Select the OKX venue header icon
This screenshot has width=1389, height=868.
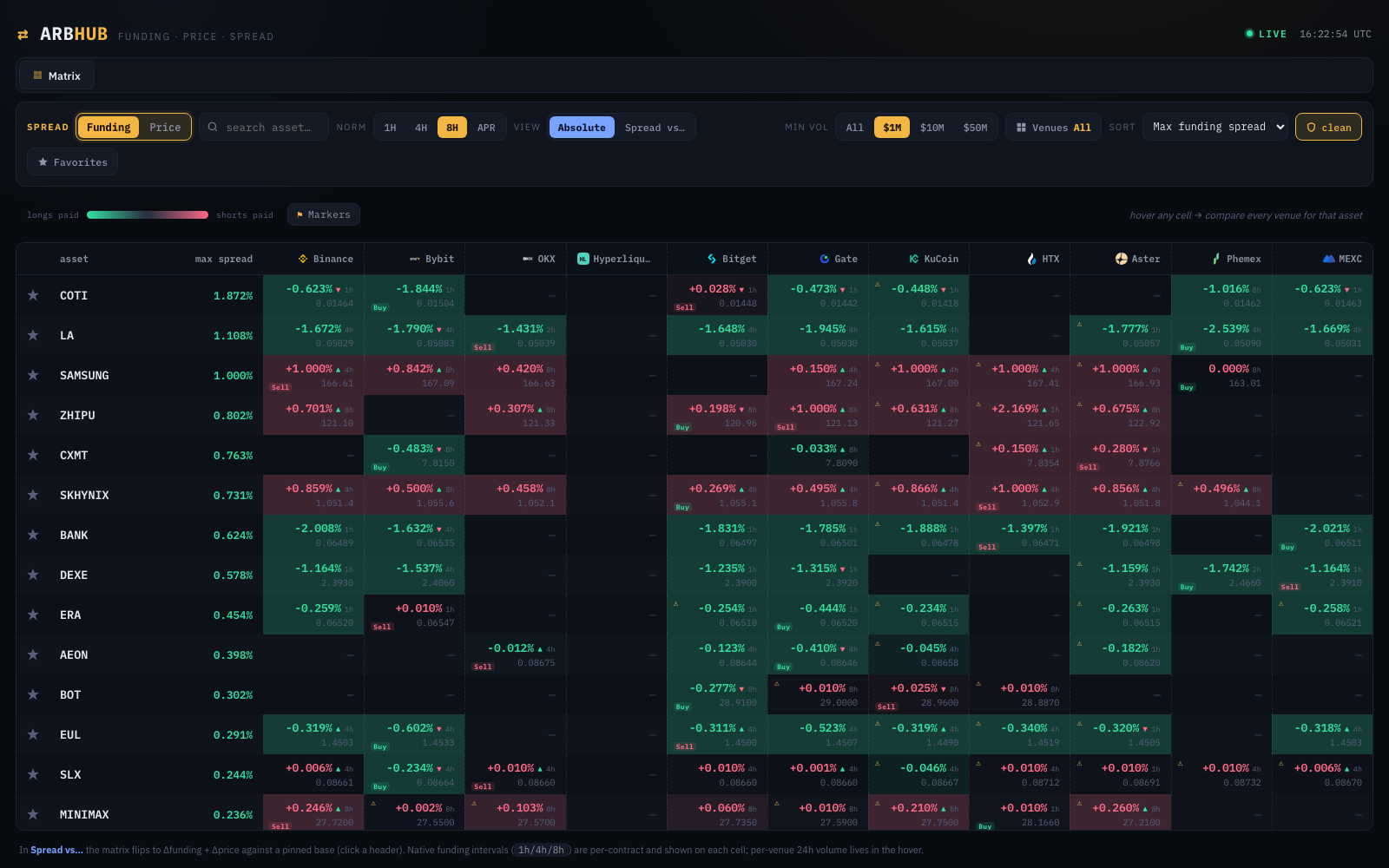coord(528,259)
